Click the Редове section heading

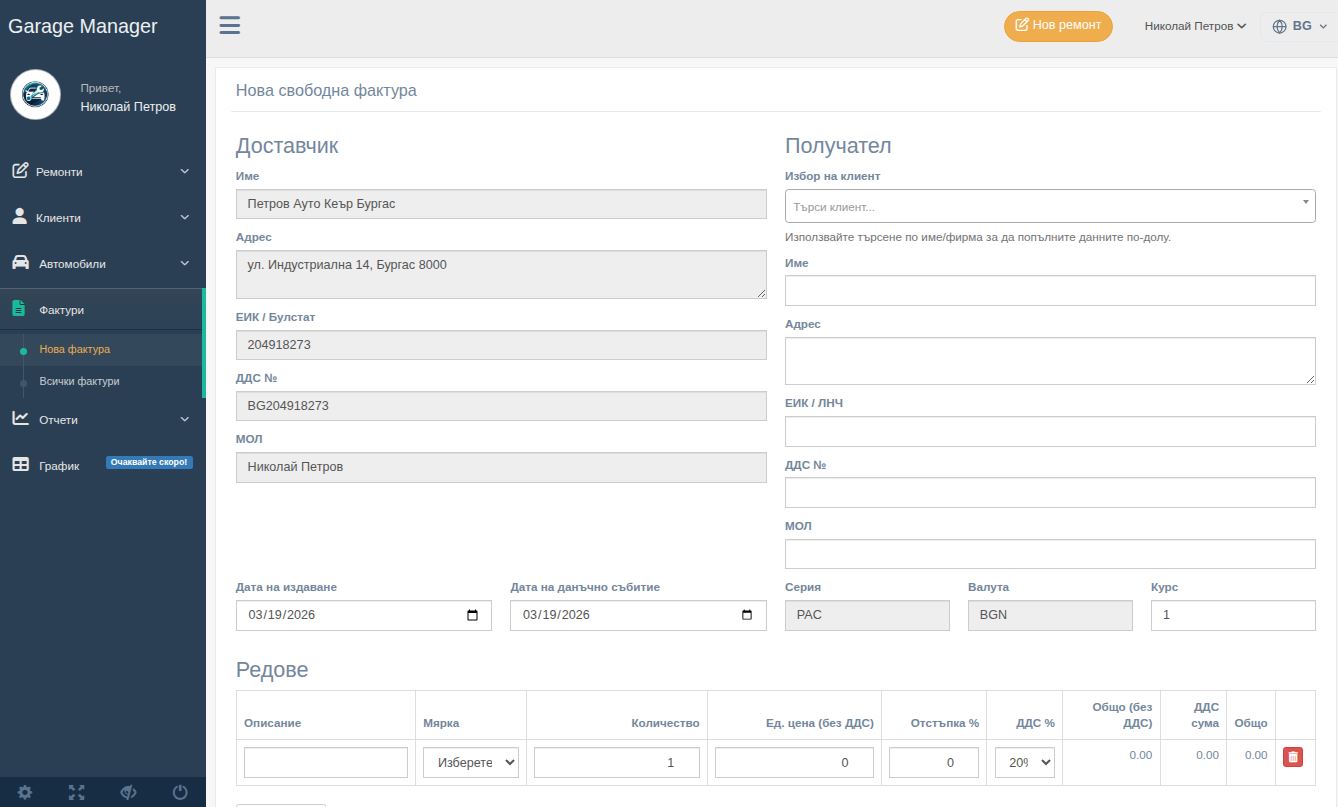point(272,670)
